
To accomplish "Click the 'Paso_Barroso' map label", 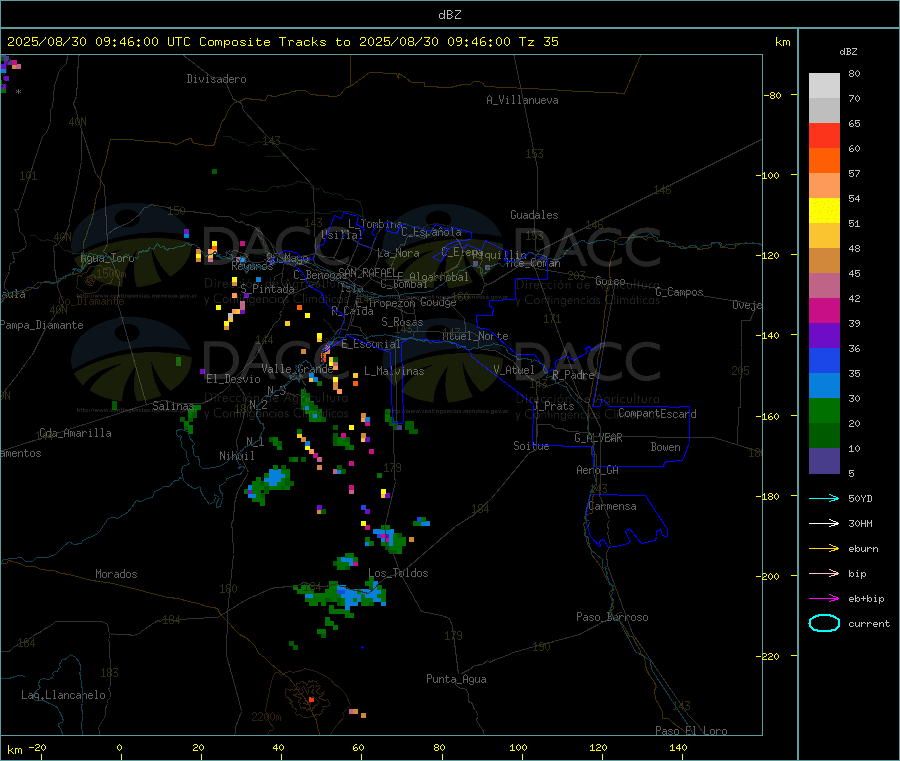I will (x=612, y=617).
